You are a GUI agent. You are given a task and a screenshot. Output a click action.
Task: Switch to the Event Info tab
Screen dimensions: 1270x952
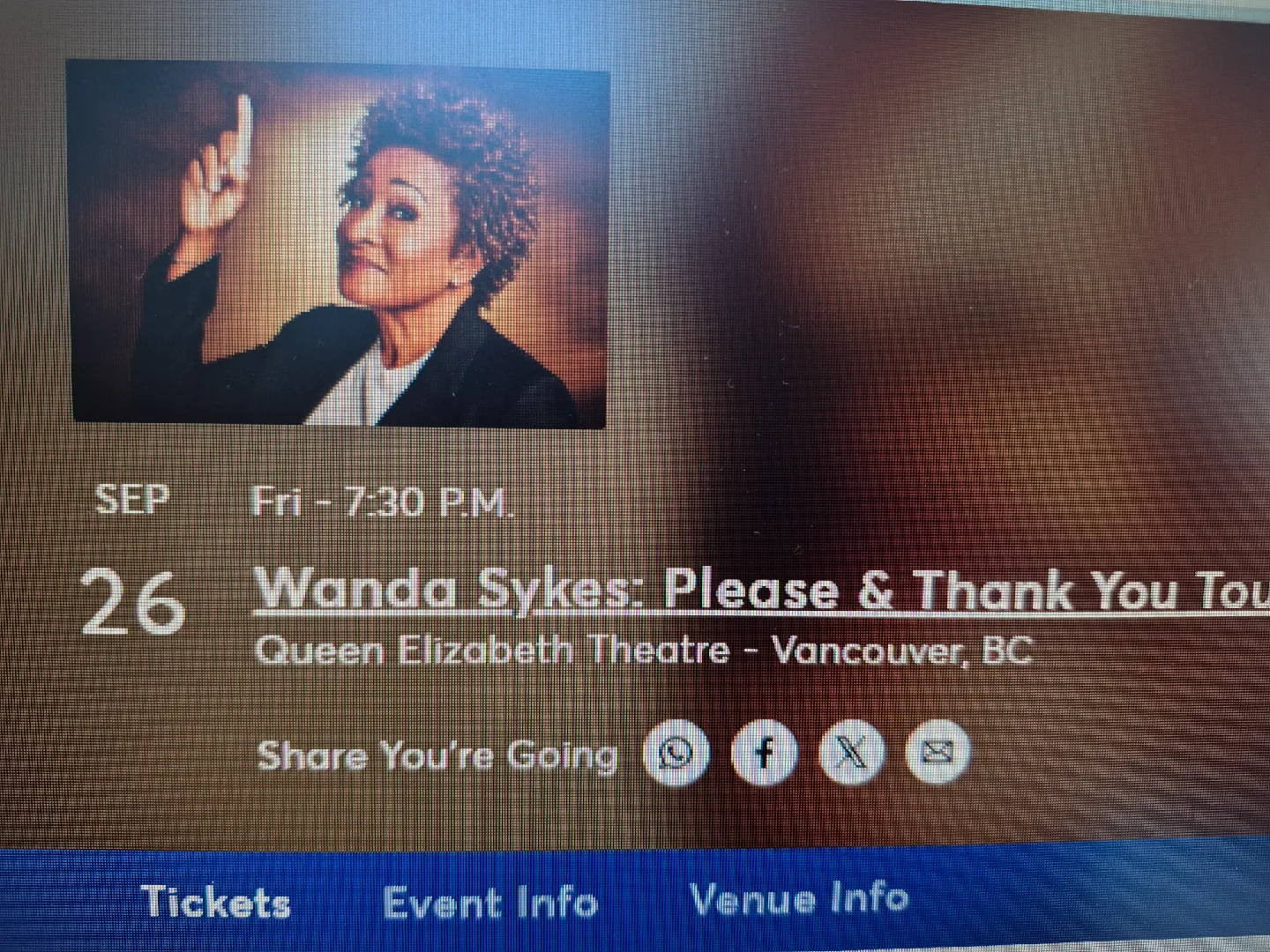pos(490,903)
